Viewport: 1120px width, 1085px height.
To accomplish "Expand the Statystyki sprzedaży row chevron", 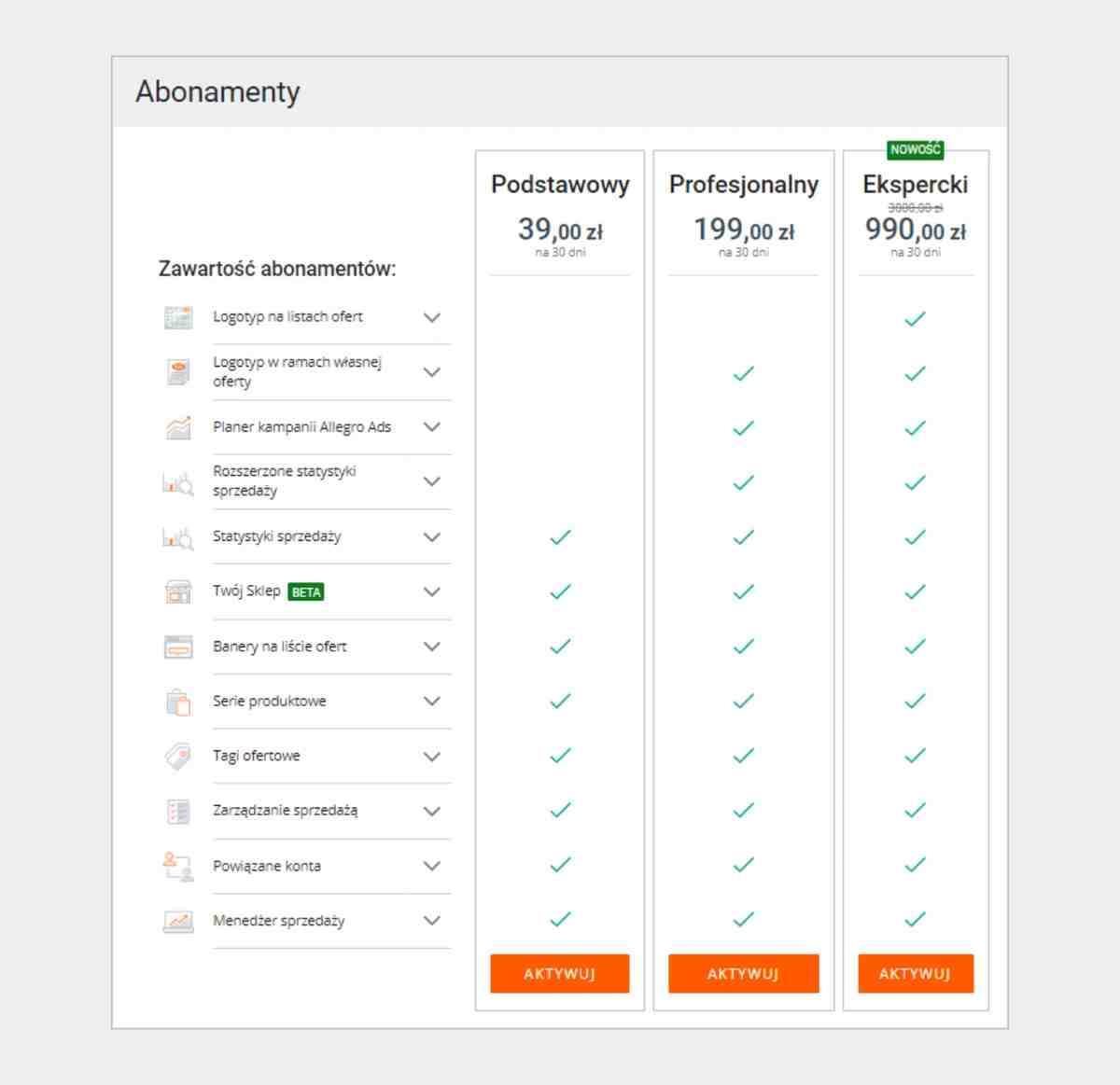I will [x=432, y=536].
